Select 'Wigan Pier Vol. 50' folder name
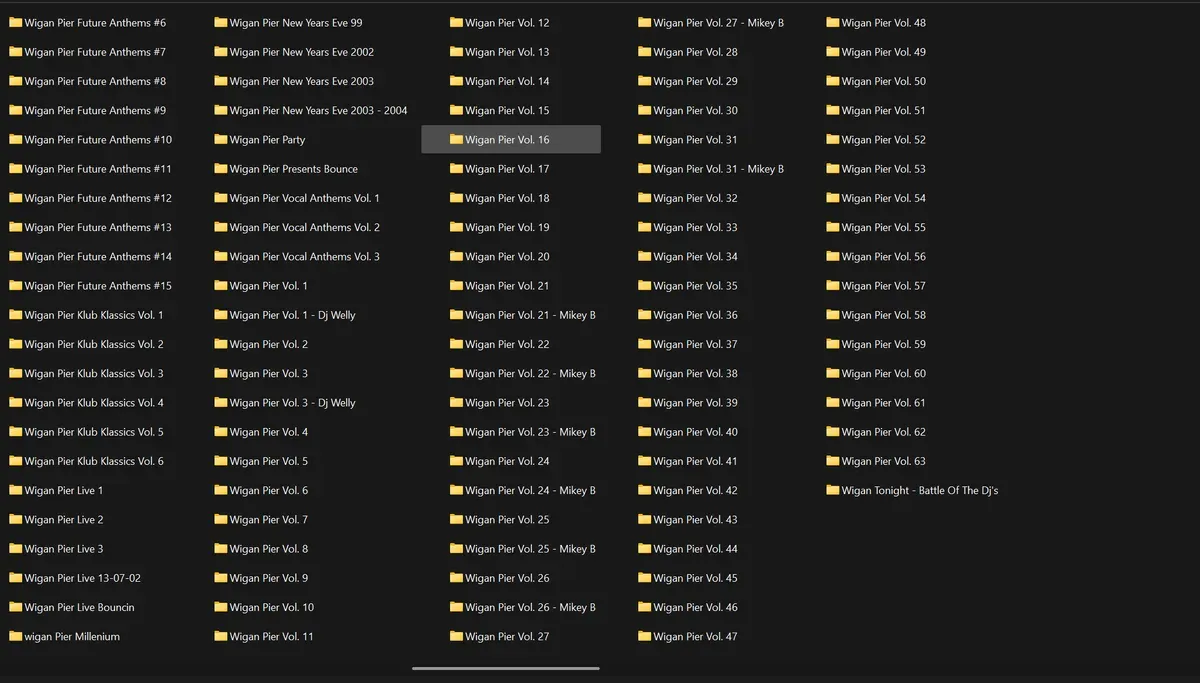The height and width of the screenshot is (683, 1200). tap(884, 81)
